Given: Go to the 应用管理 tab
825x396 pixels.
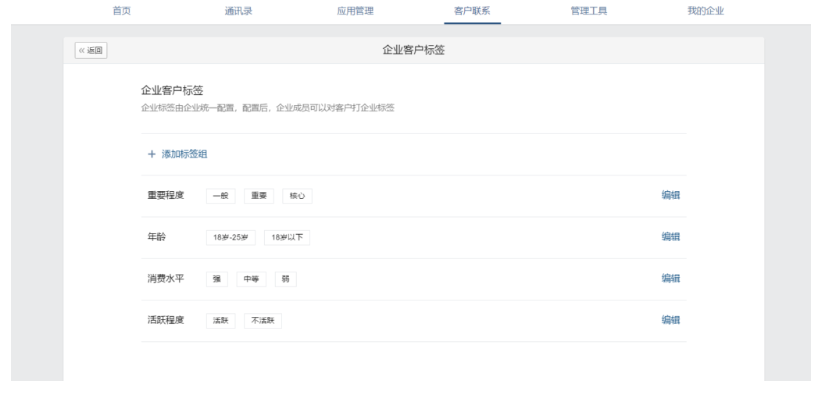Looking at the screenshot, I should [x=355, y=11].
